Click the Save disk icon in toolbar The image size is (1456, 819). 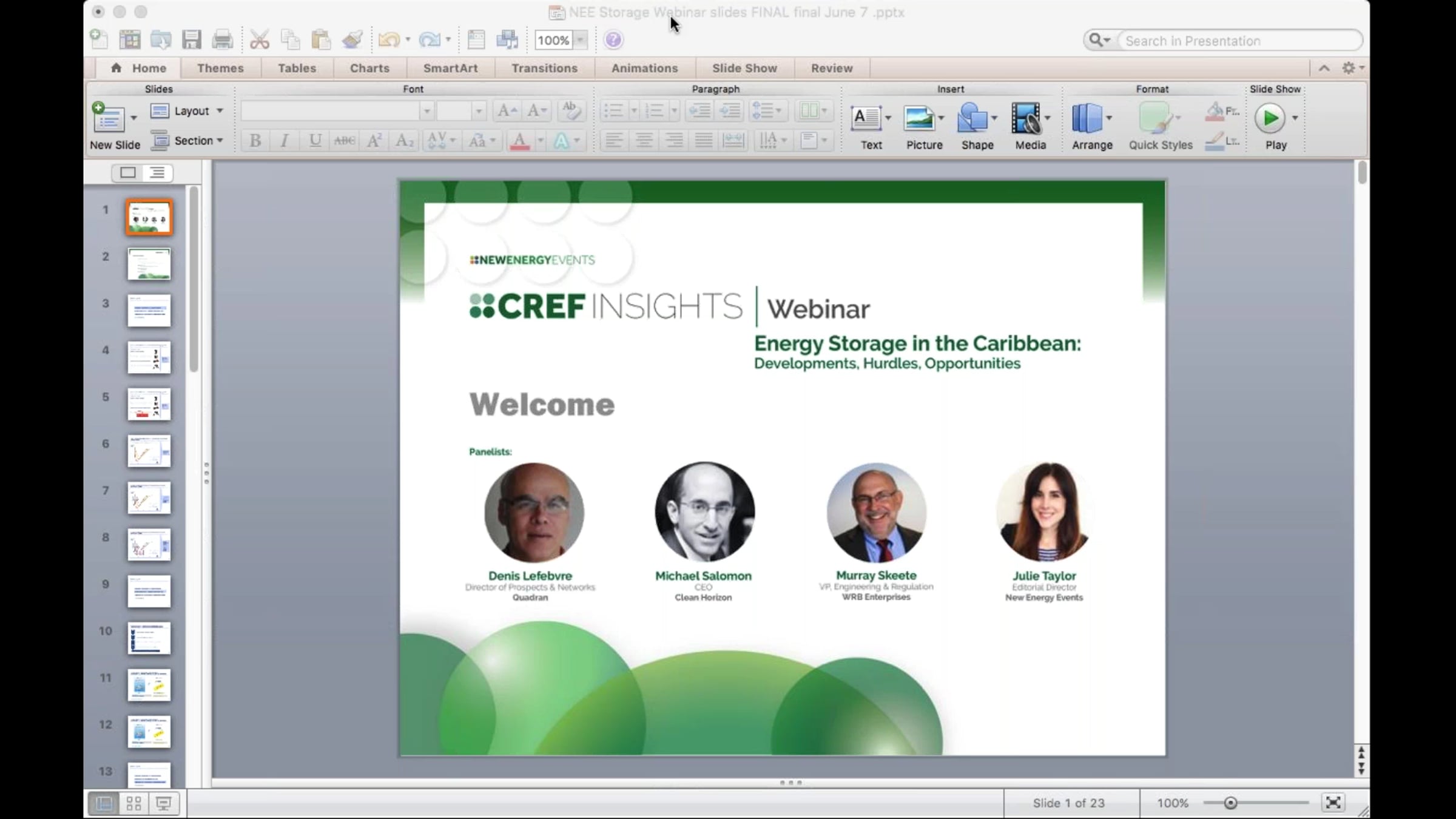click(x=192, y=40)
